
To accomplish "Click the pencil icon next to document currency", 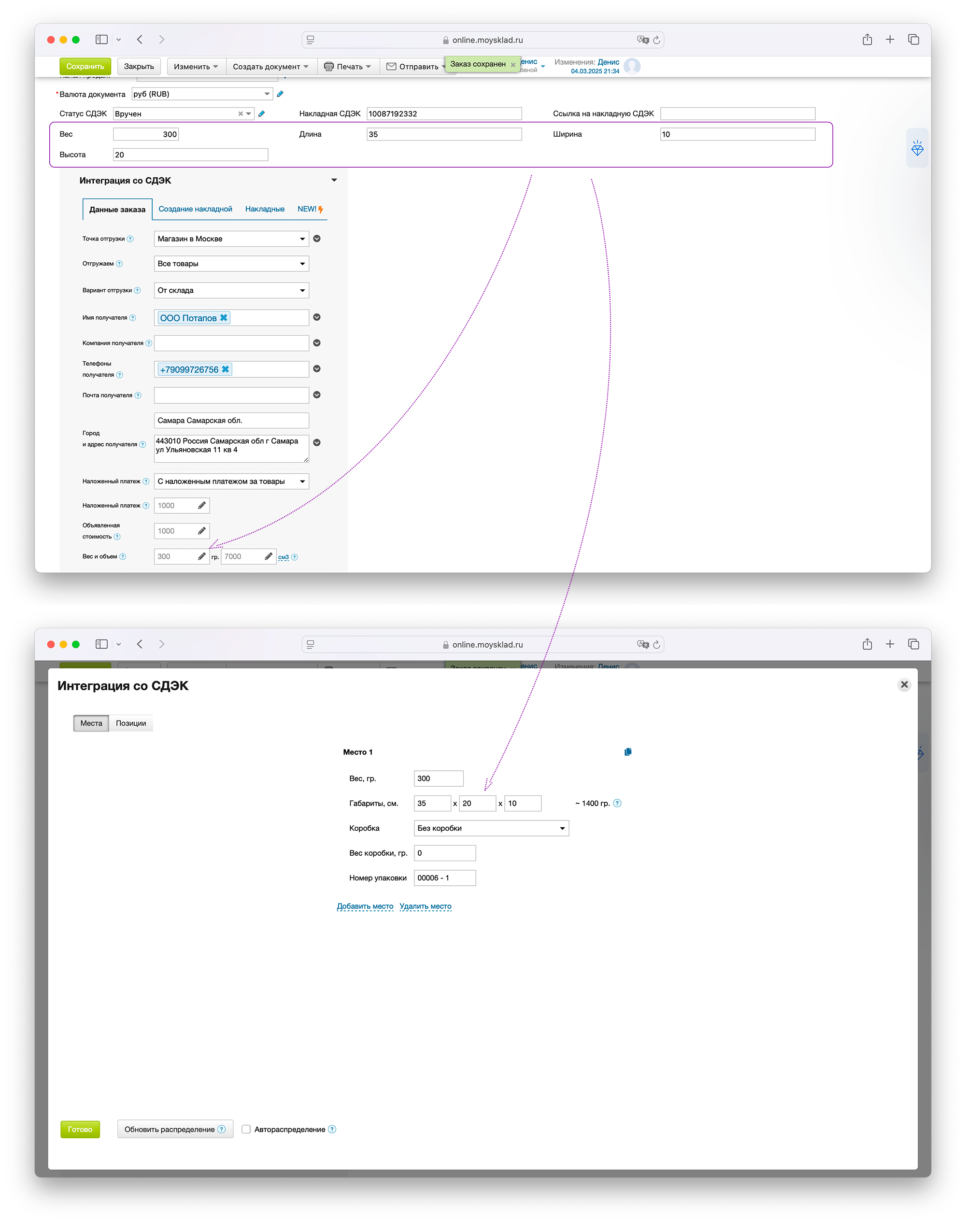I will [280, 94].
